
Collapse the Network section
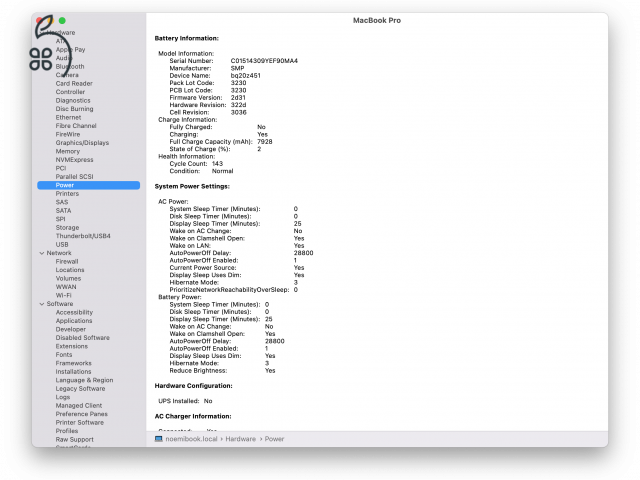click(41, 253)
